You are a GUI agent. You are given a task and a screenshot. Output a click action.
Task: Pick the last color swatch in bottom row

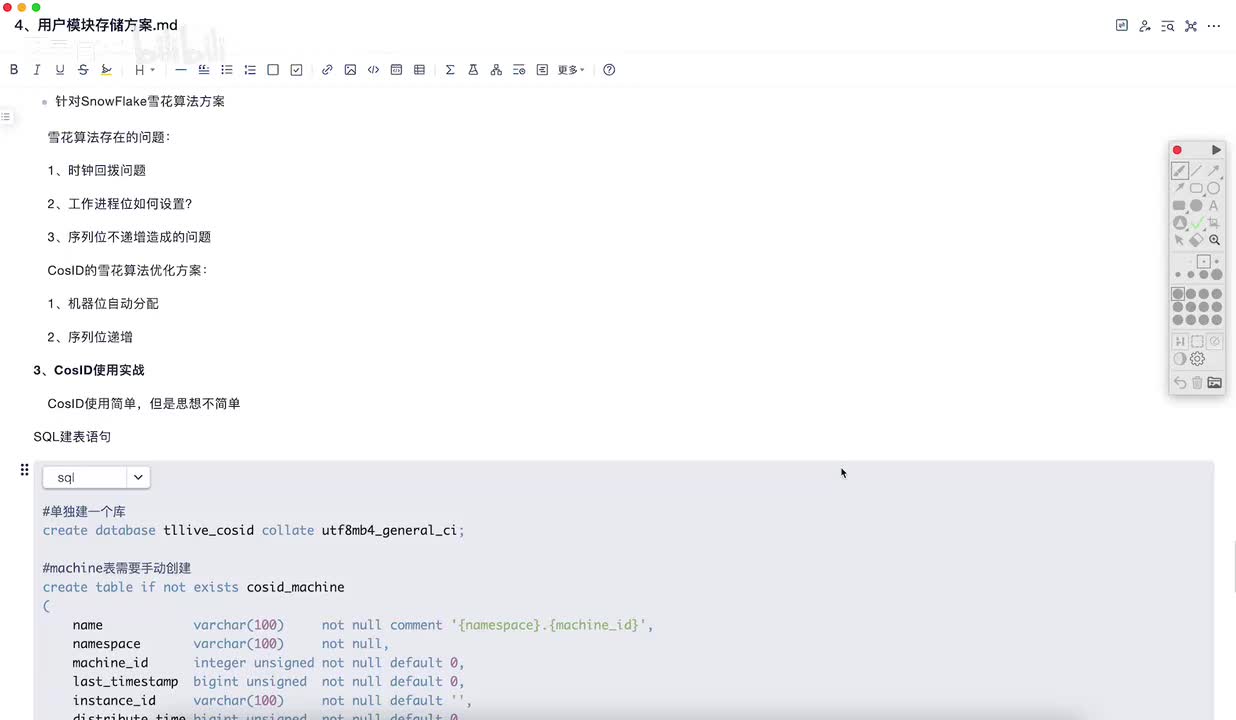[x=1217, y=320]
